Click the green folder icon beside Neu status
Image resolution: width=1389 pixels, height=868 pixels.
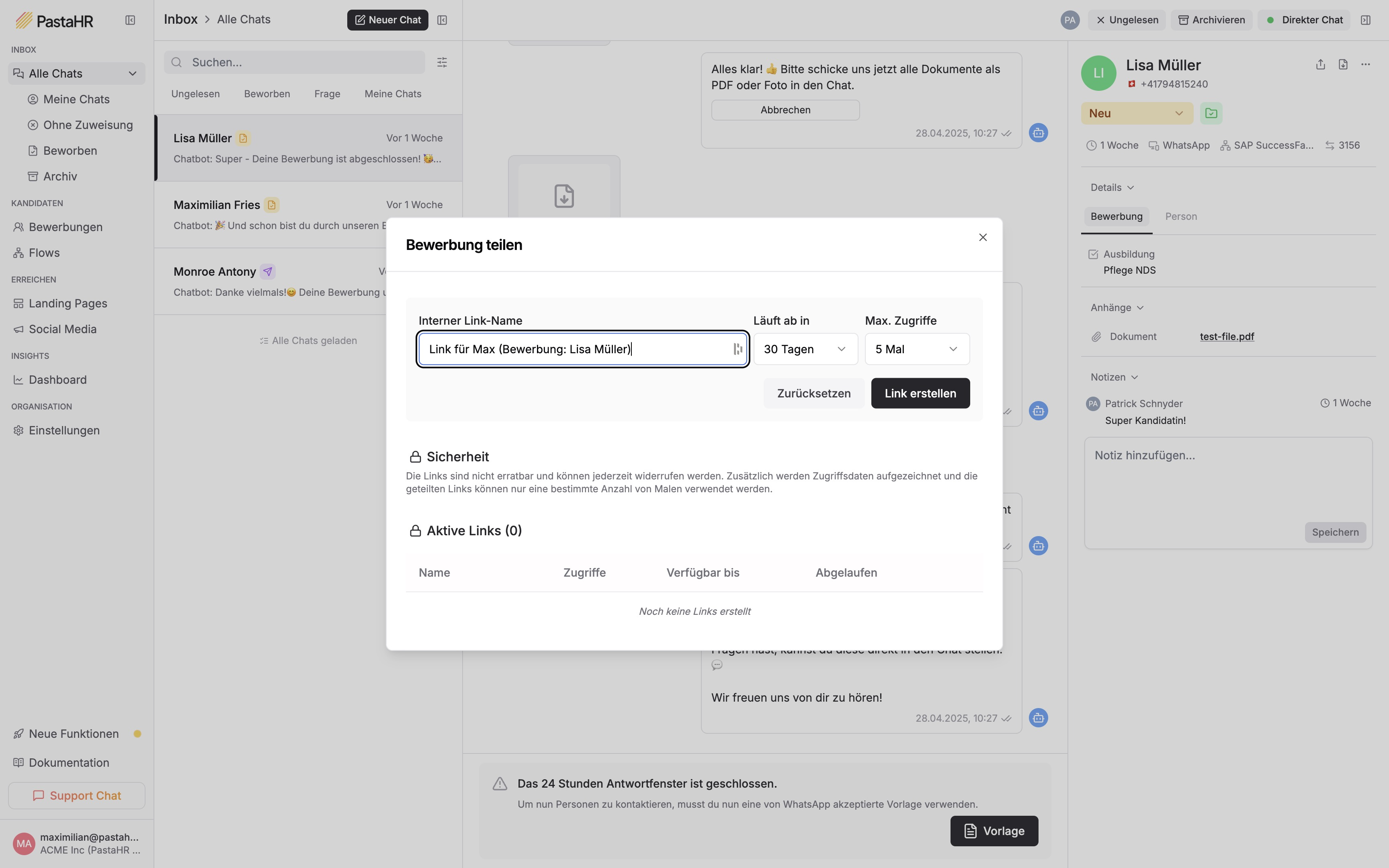pyautogui.click(x=1211, y=113)
